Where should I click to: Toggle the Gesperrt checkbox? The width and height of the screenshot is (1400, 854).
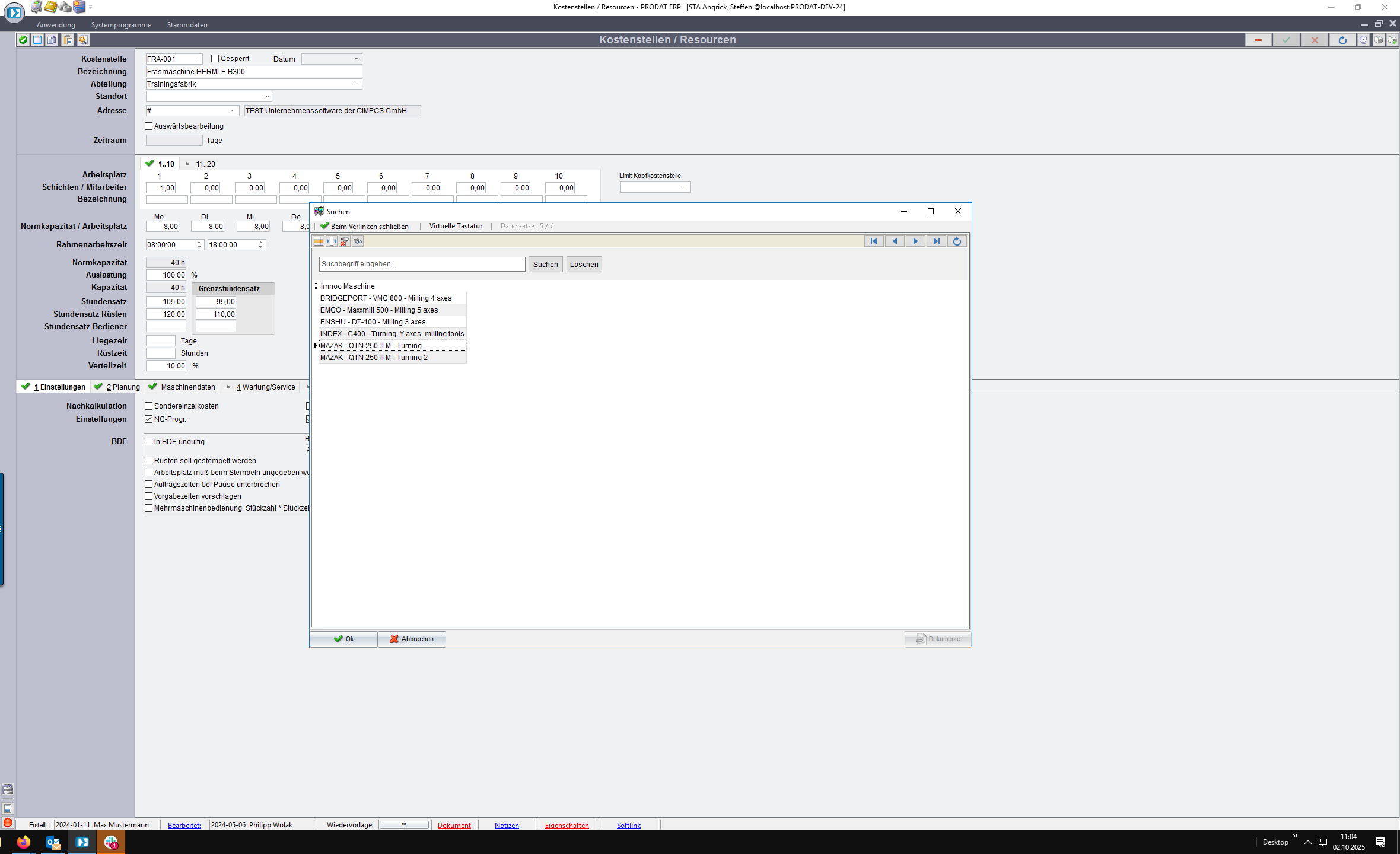pyautogui.click(x=215, y=59)
